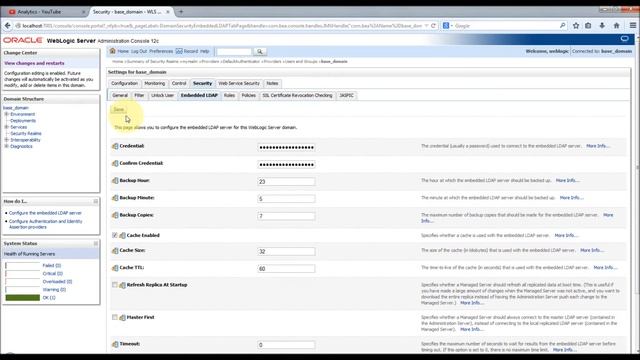Enable the Master First checkbox
The width and height of the screenshot is (640, 360).
click(115, 317)
